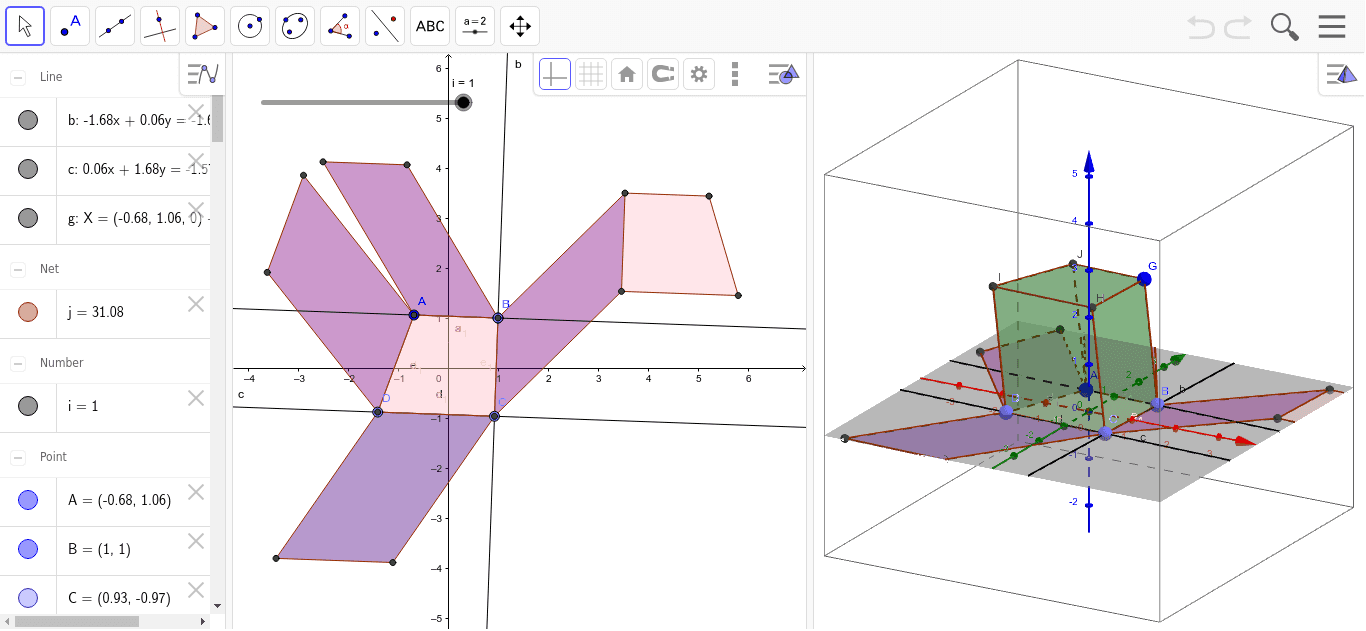Select the Circle with Center tool
This screenshot has height=631, width=1366.
pos(249,25)
